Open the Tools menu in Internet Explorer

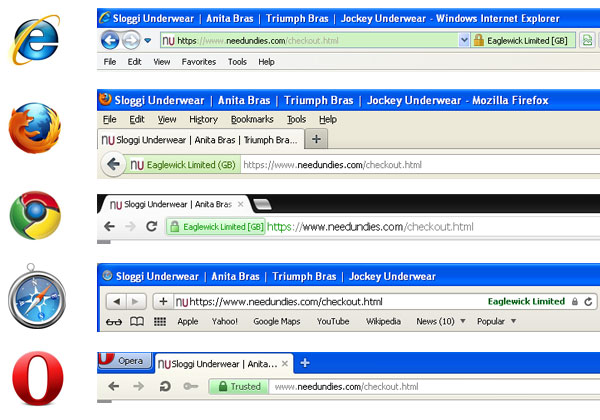click(x=237, y=62)
